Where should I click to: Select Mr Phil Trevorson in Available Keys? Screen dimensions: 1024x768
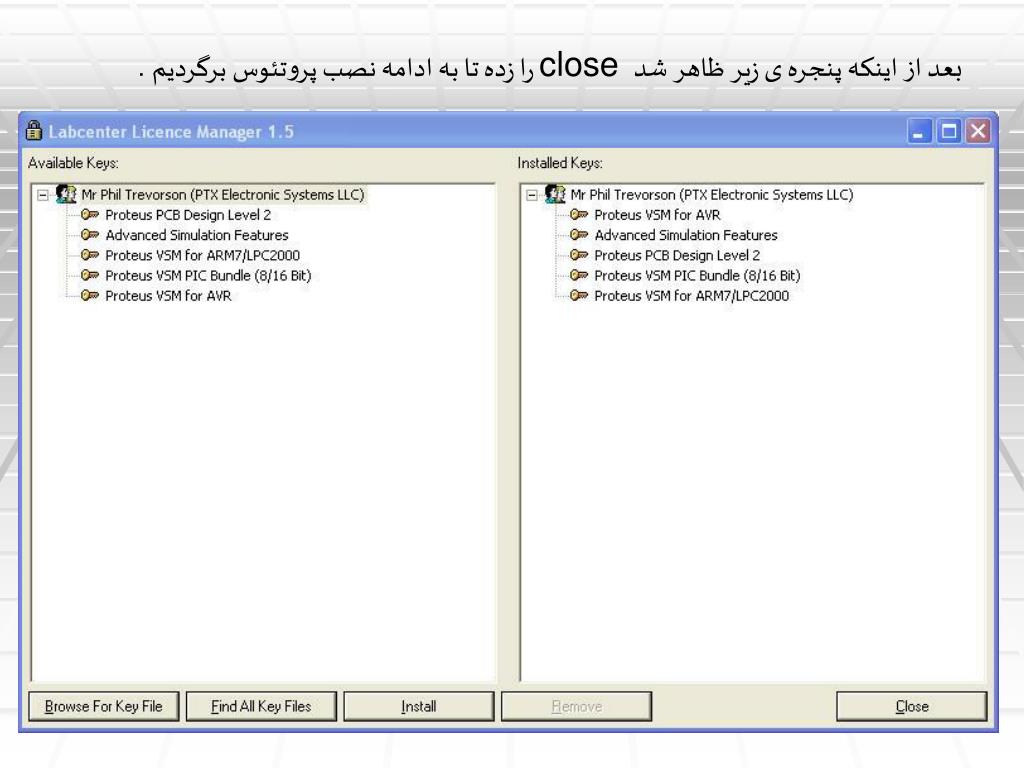(223, 195)
